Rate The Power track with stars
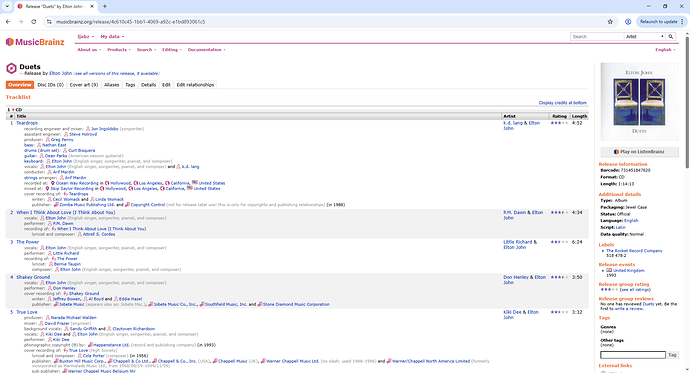Viewport: 690px width, 373px height. pos(559,242)
